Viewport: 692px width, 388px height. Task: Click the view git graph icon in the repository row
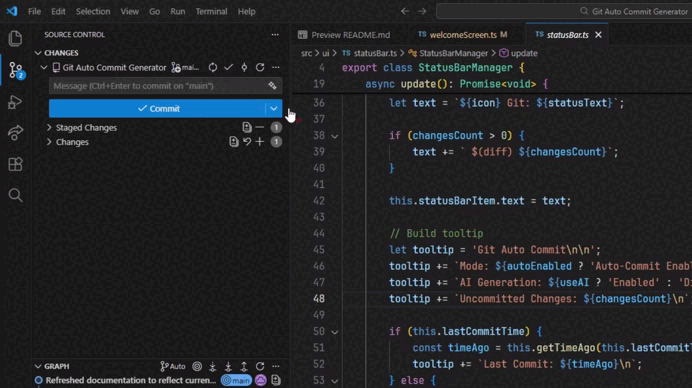(x=244, y=68)
